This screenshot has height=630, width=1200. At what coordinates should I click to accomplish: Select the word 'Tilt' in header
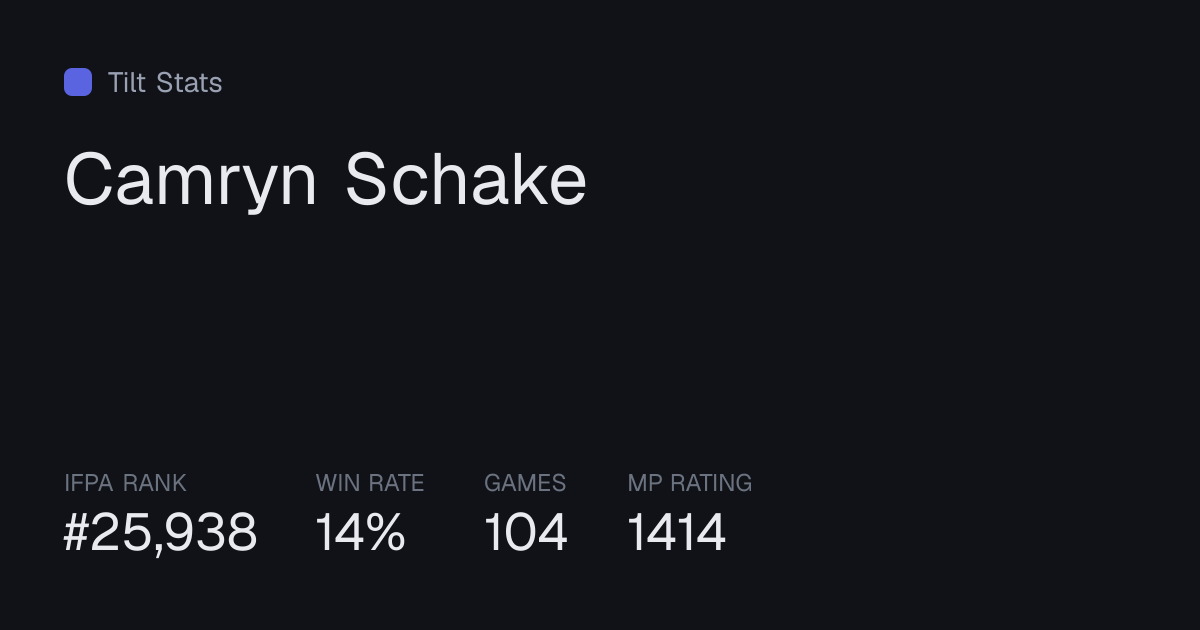coord(127,82)
